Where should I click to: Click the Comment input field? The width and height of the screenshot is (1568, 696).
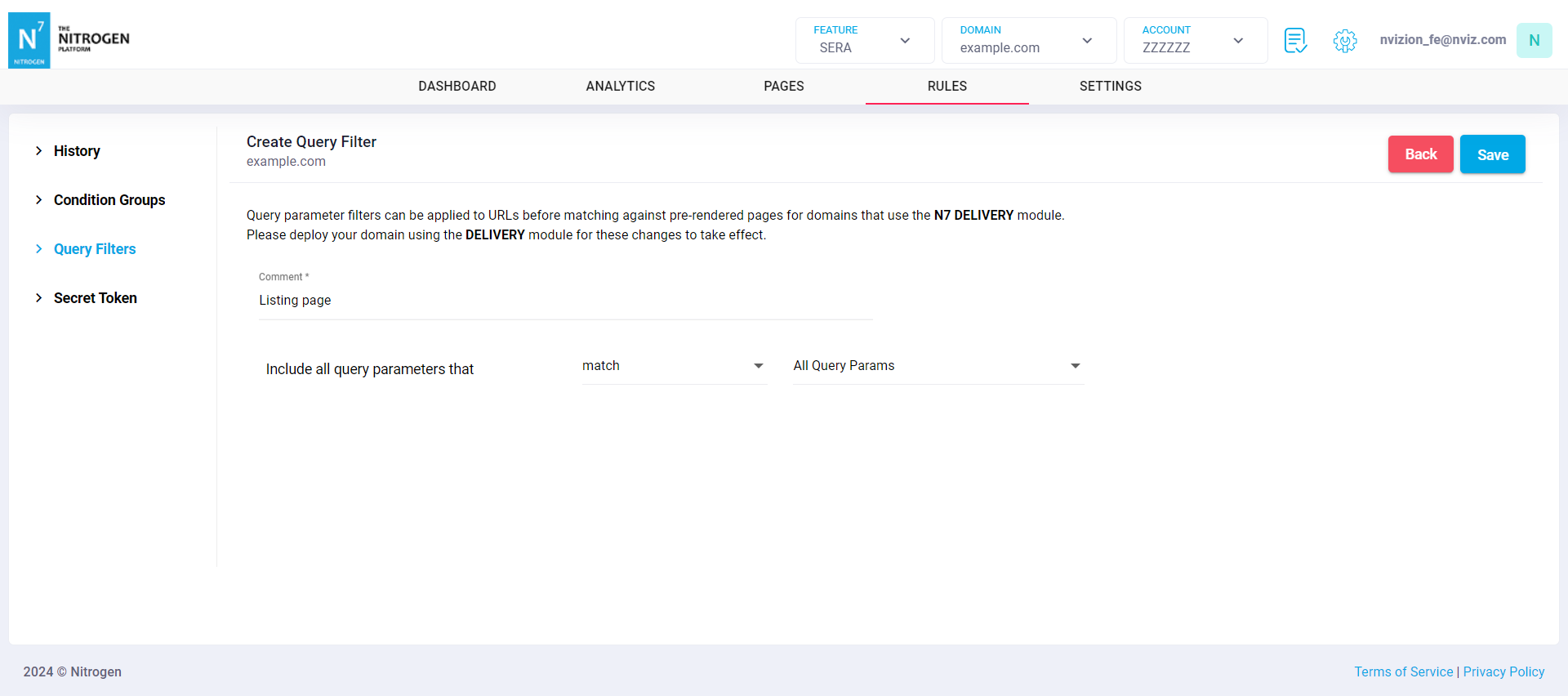[565, 301]
